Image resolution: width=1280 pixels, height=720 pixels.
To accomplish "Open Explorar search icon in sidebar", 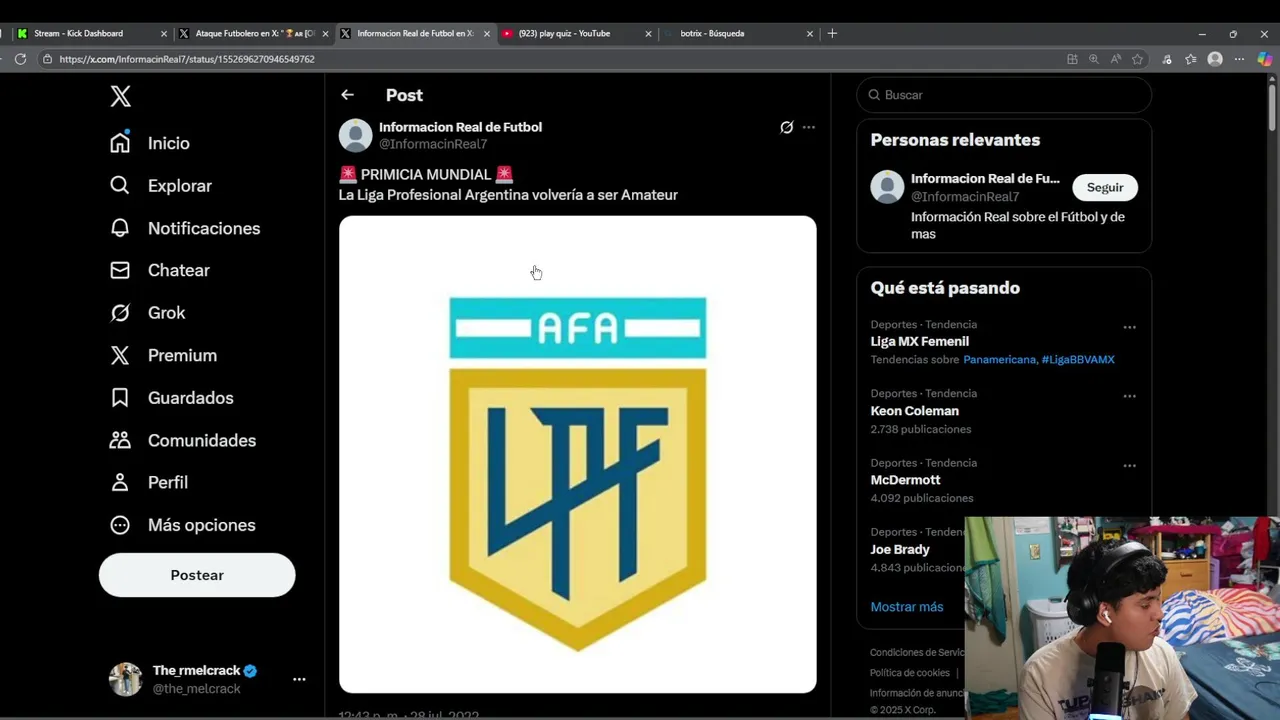I will coord(120,185).
